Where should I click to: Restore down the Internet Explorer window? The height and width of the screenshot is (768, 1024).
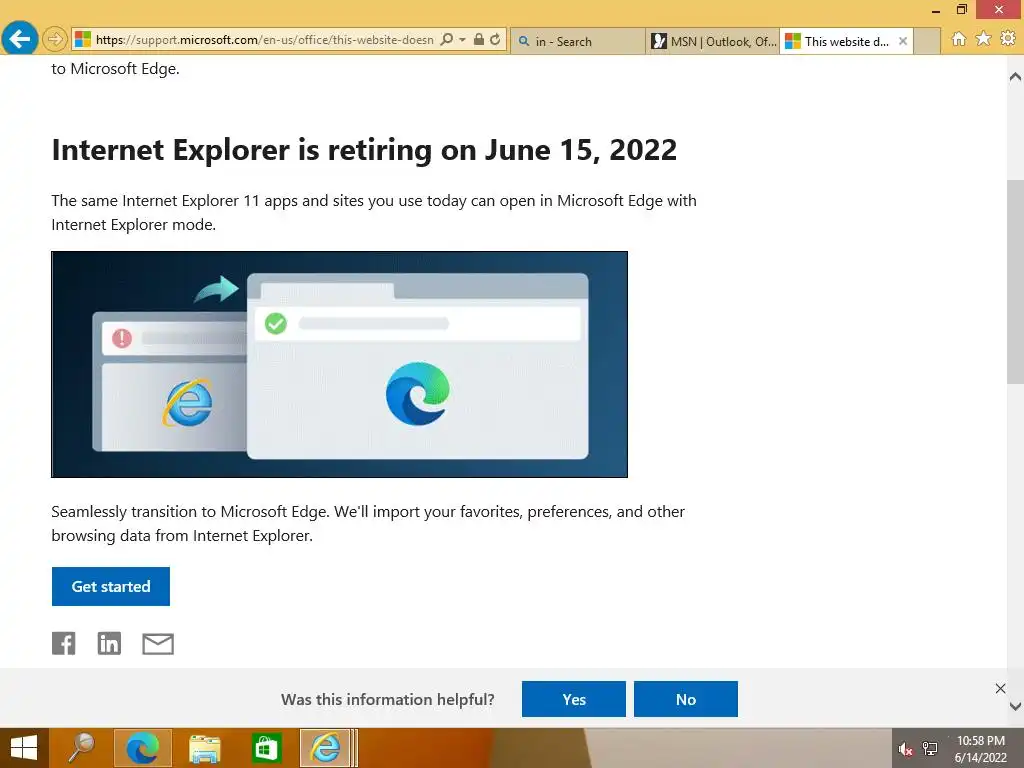962,10
